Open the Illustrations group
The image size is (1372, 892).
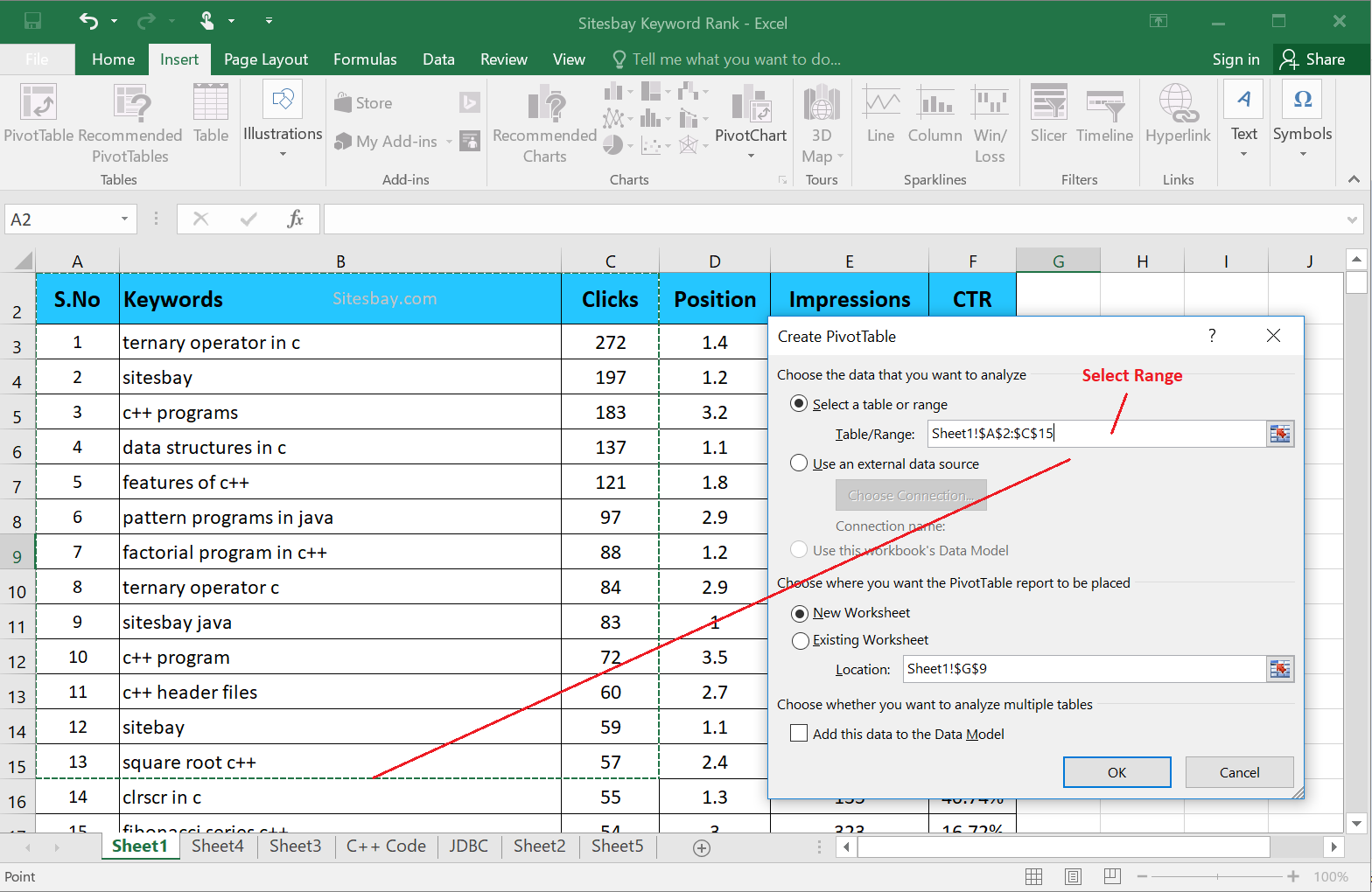283,120
